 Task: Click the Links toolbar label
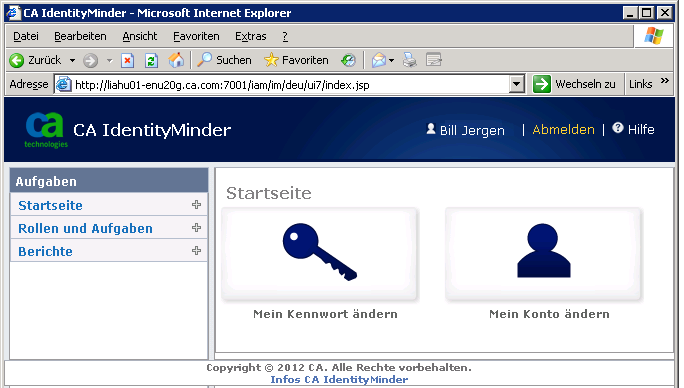tap(640, 84)
